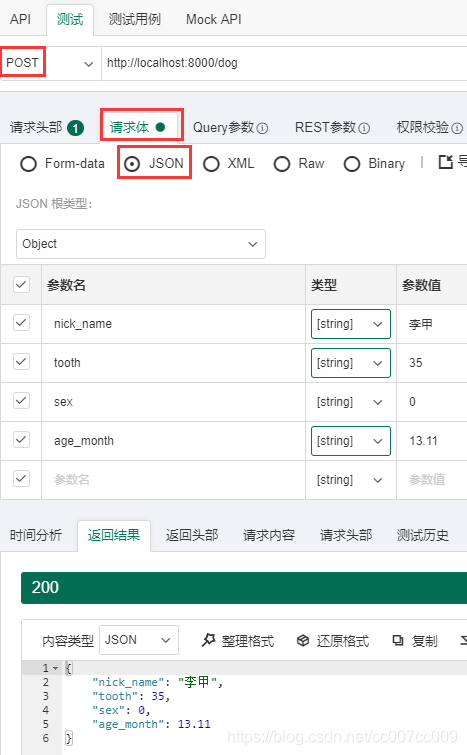Click the 200 status bar

pos(244,587)
